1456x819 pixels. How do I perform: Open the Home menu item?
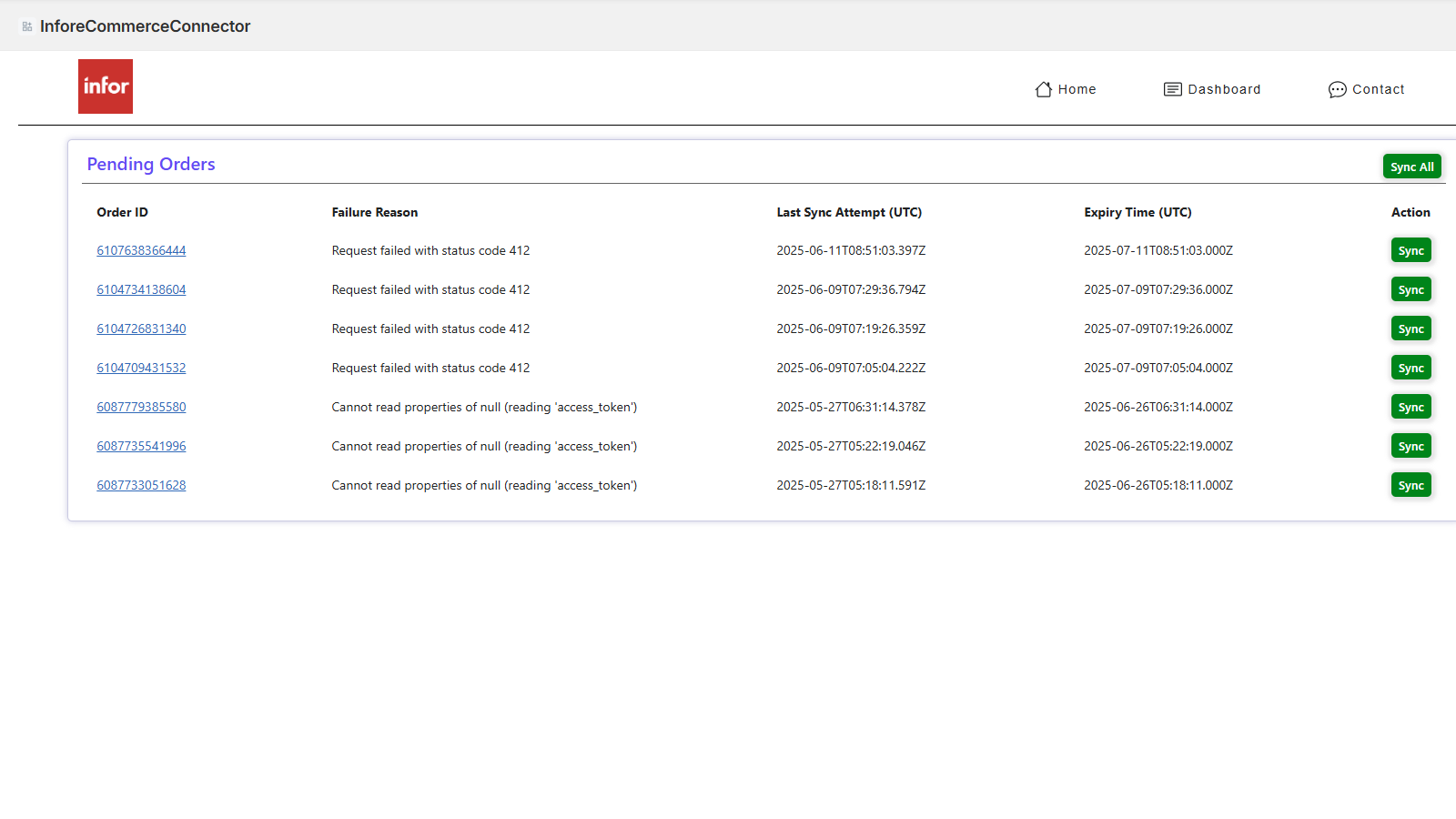pyautogui.click(x=1066, y=89)
